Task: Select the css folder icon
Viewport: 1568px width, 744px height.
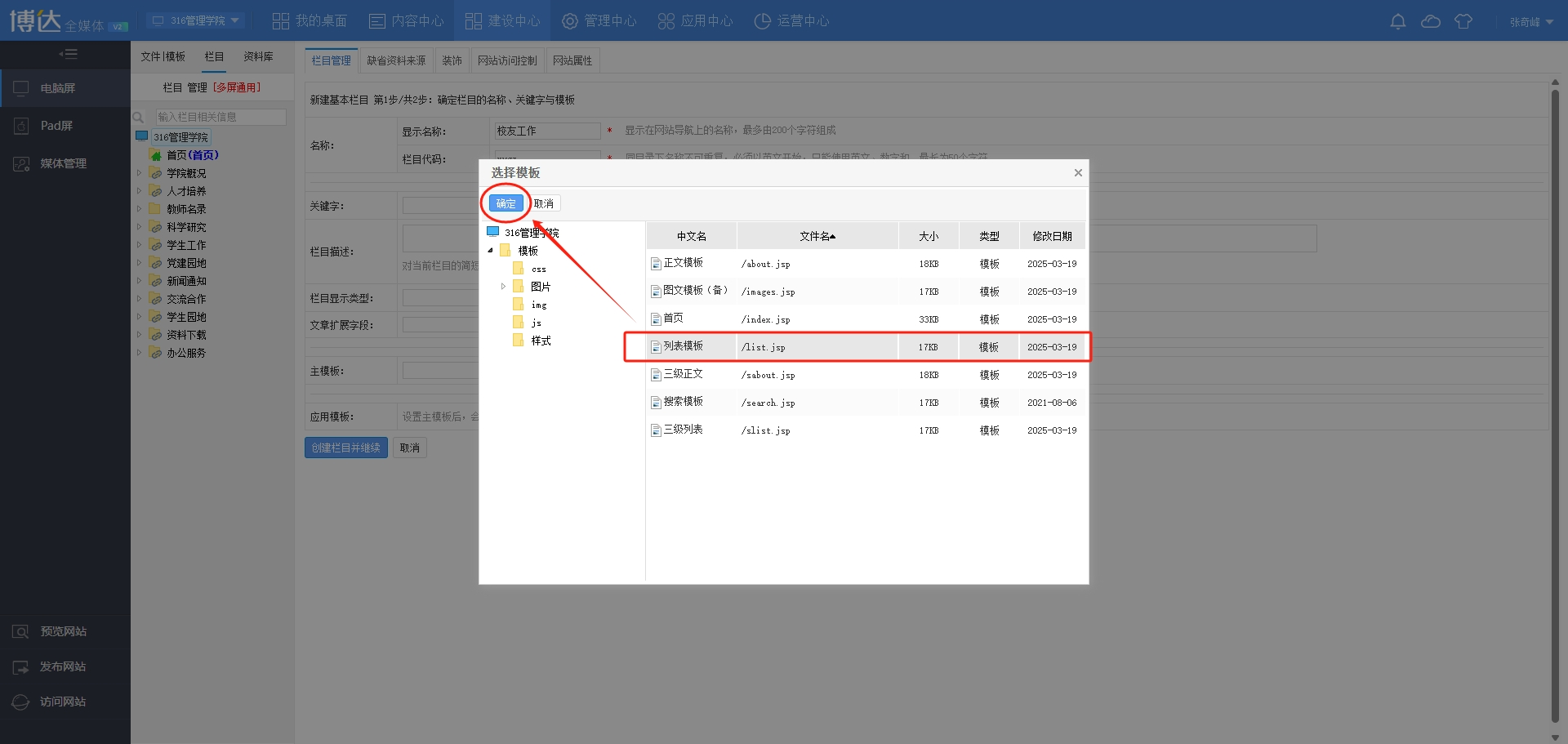Action: click(x=519, y=269)
